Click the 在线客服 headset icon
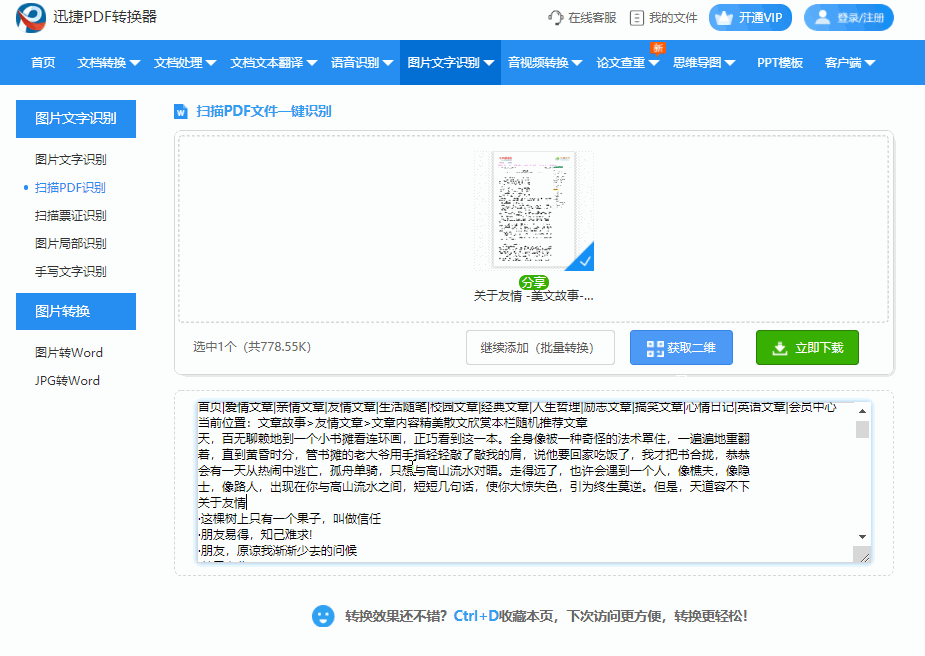This screenshot has height=656, width=925. tap(556, 18)
